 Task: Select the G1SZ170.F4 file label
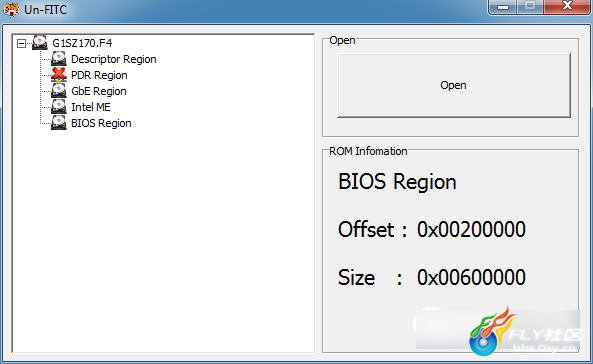click(x=82, y=43)
